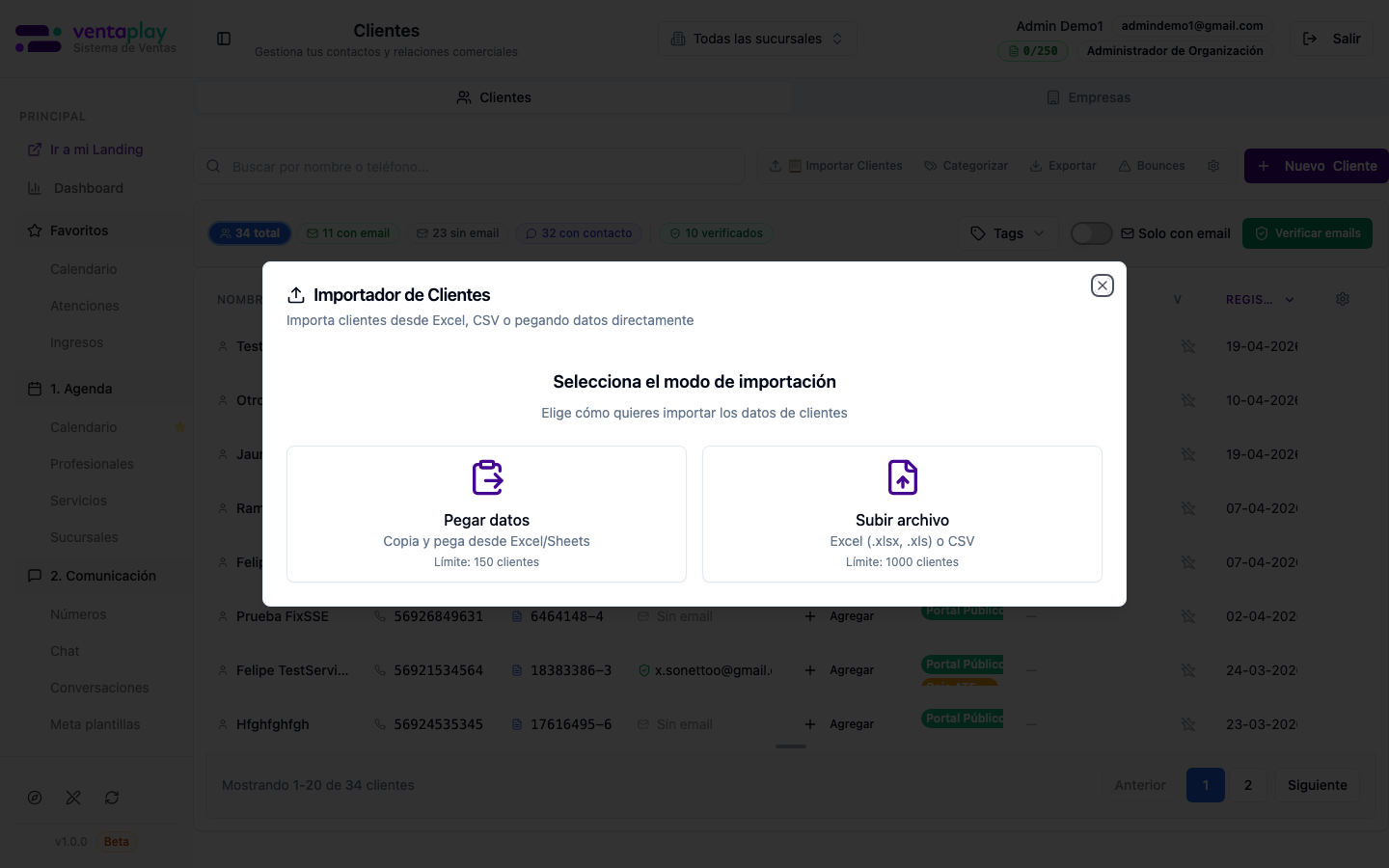Choose the Subir archivo import mode
The width and height of the screenshot is (1389, 868).
902,514
